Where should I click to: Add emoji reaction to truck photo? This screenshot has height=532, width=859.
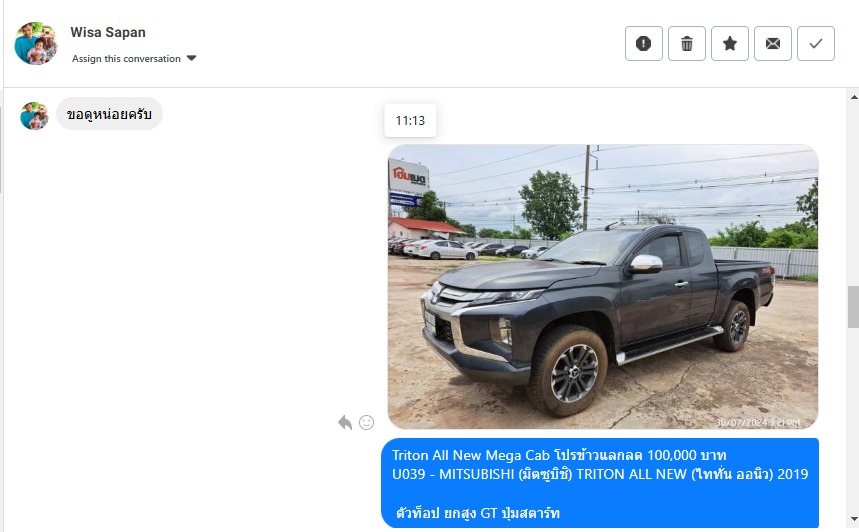pos(366,422)
